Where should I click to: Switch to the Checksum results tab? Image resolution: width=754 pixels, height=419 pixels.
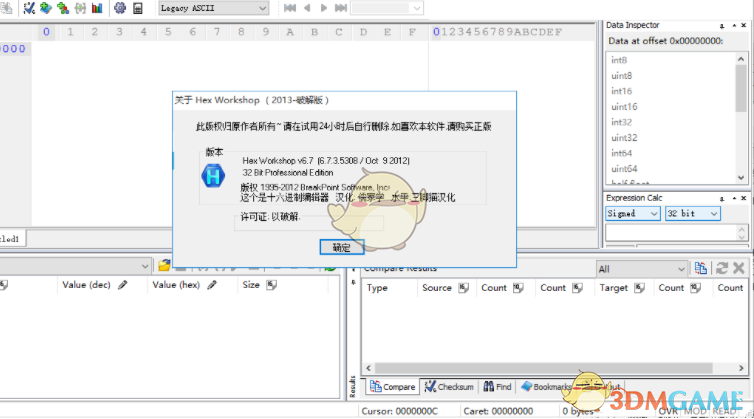(x=449, y=387)
